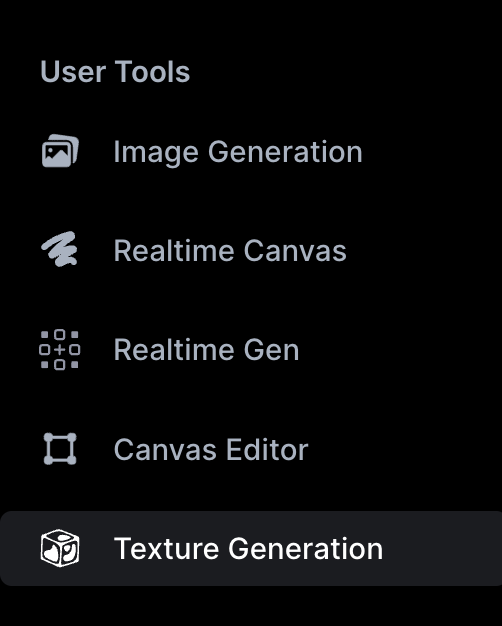Image resolution: width=502 pixels, height=626 pixels.
Task: Click the highlighted Texture Generation row background
Action: pos(251,548)
